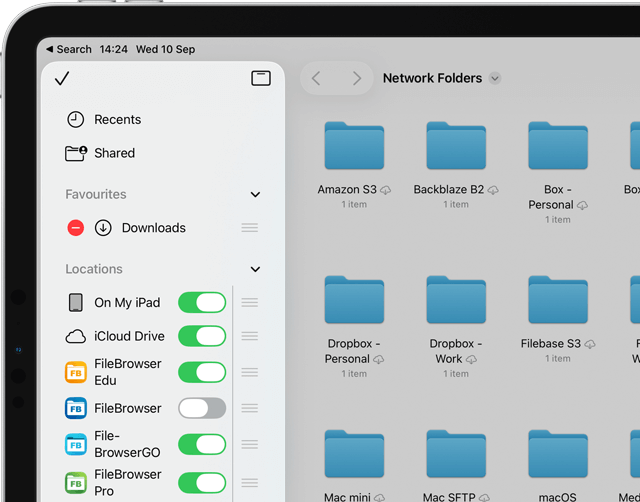This screenshot has width=640, height=502.
Task: Hide the sidebar using the panel icon
Action: coord(261,78)
